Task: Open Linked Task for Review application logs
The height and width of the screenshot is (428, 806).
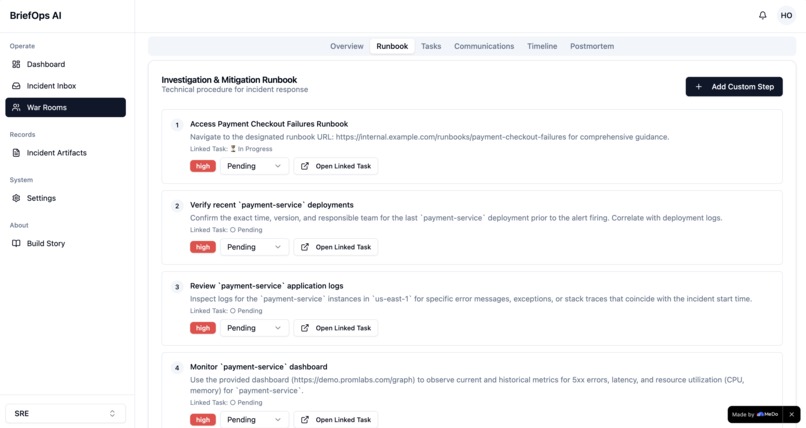Action: (x=336, y=328)
